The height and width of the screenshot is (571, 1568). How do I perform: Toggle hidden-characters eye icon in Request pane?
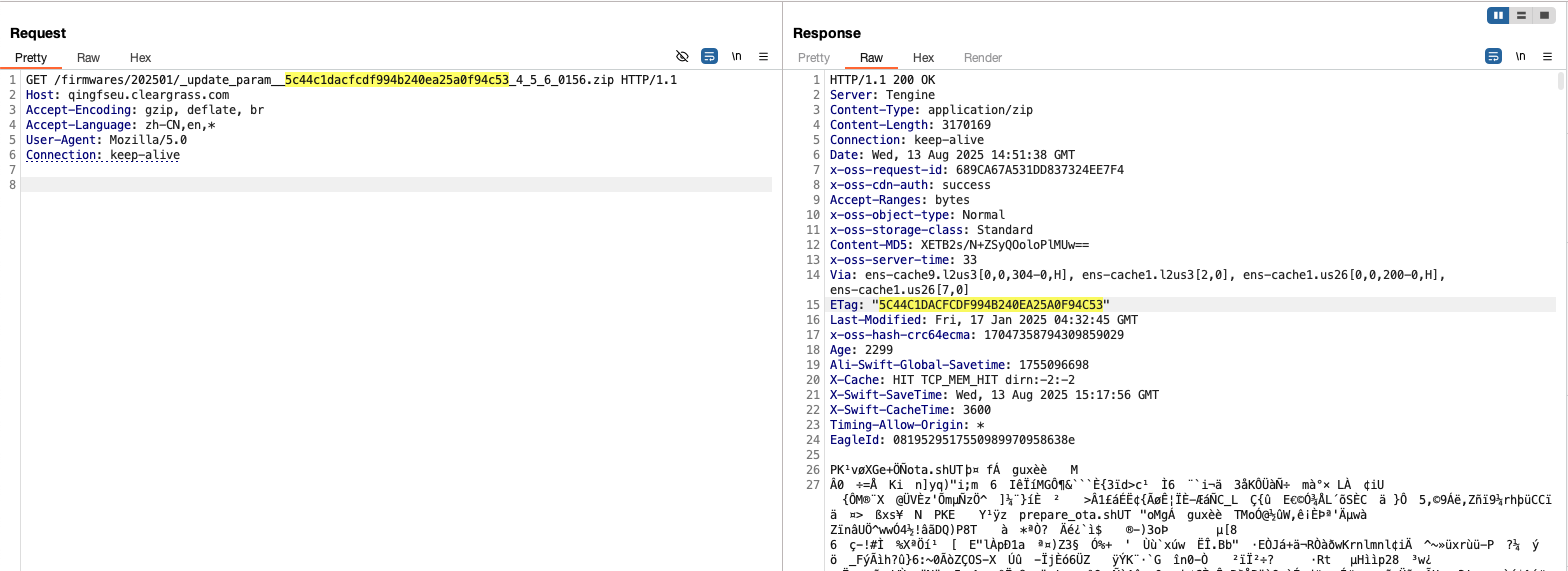(x=683, y=57)
